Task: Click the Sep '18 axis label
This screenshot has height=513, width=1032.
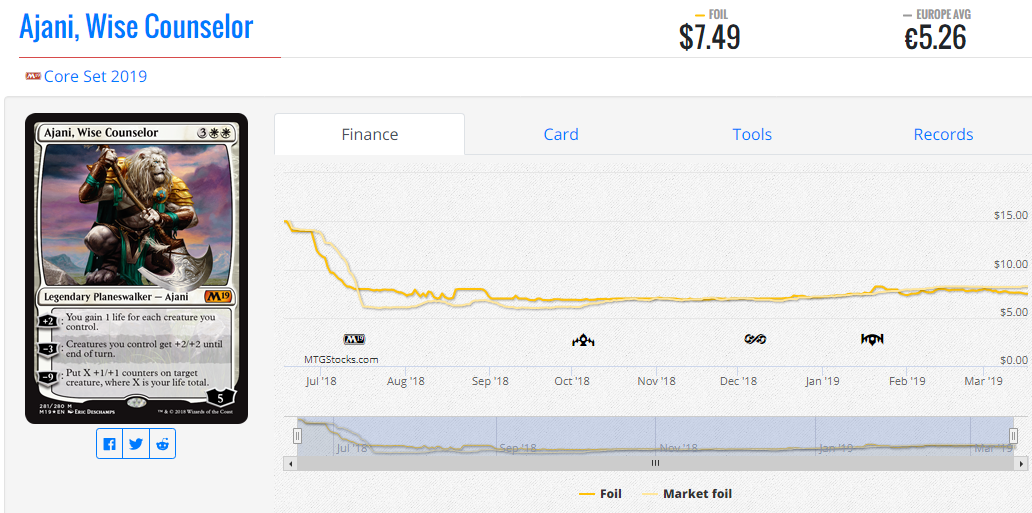Action: 490,381
